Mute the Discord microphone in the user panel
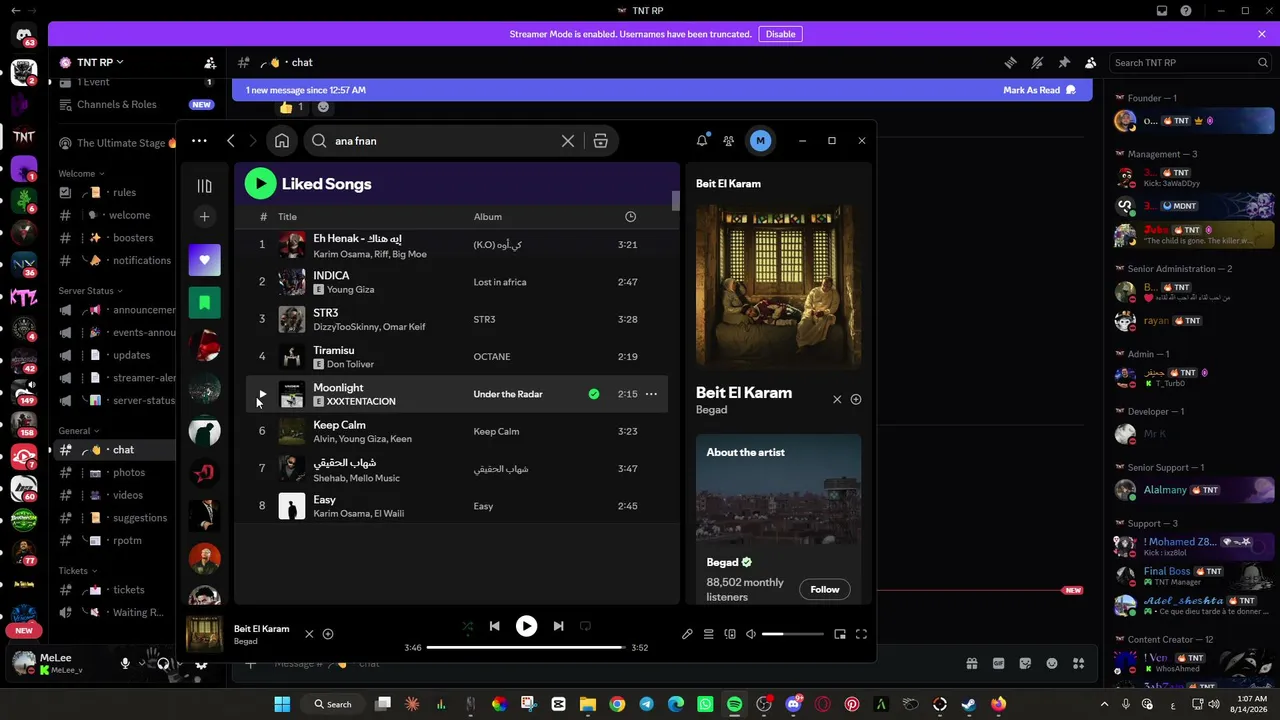The width and height of the screenshot is (1280, 720). coord(126,663)
